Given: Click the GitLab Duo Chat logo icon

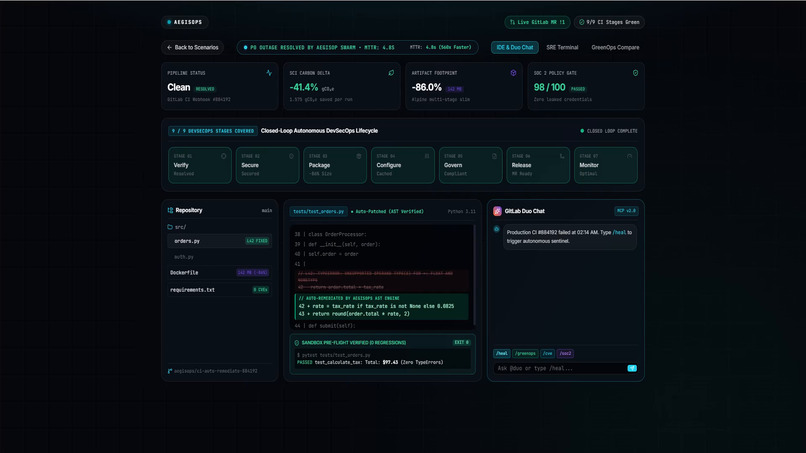Looking at the screenshot, I should coord(497,211).
